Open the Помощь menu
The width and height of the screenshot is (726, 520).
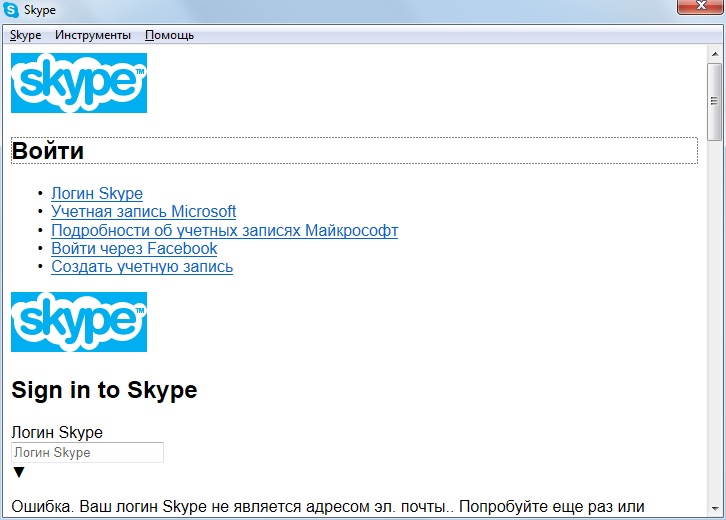coord(169,35)
